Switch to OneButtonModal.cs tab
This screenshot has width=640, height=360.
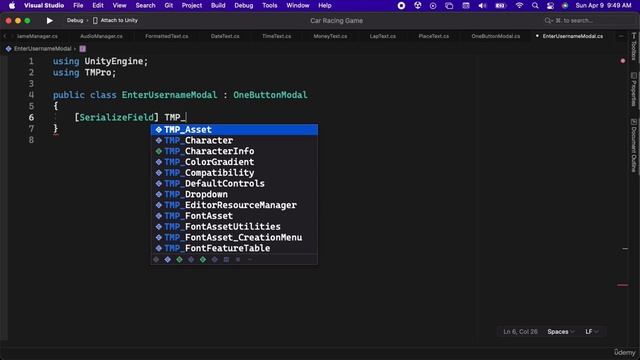click(x=496, y=36)
